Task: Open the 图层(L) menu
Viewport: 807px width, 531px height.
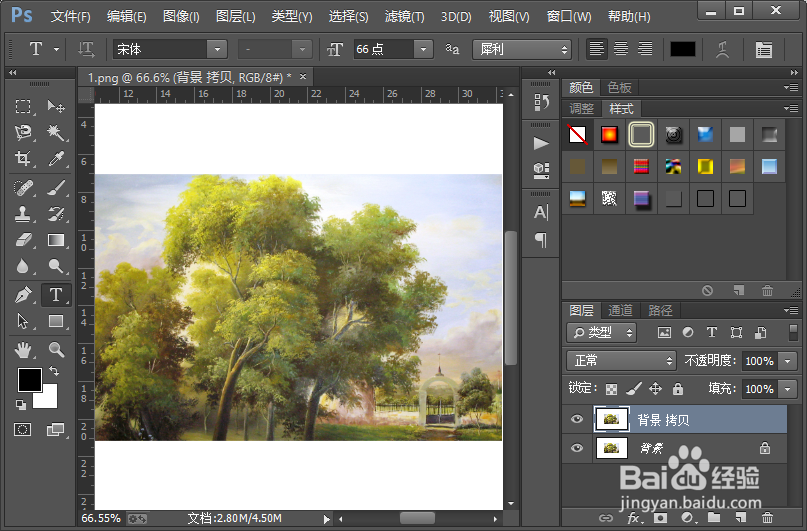Action: [235, 16]
